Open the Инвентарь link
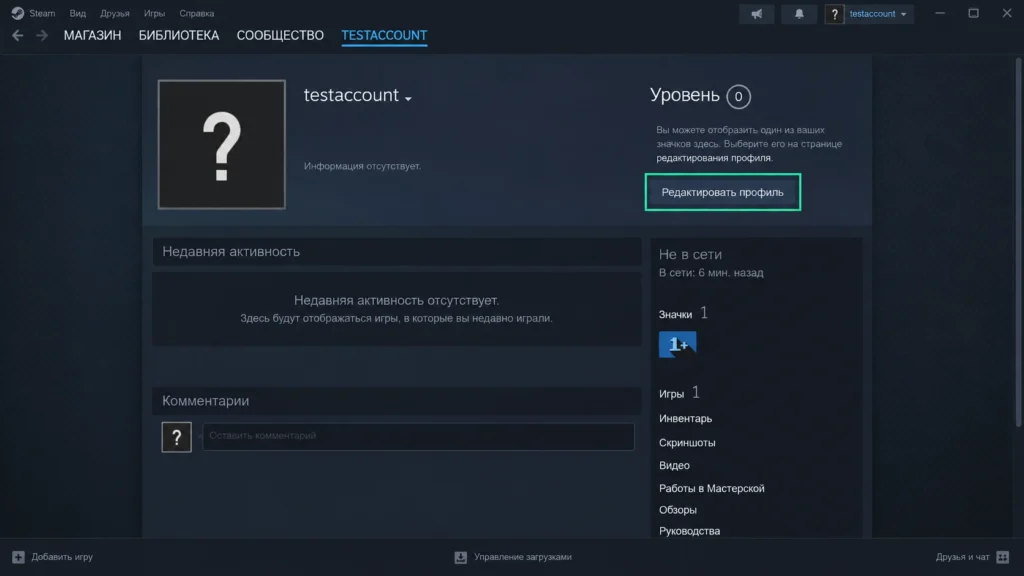 coord(685,419)
